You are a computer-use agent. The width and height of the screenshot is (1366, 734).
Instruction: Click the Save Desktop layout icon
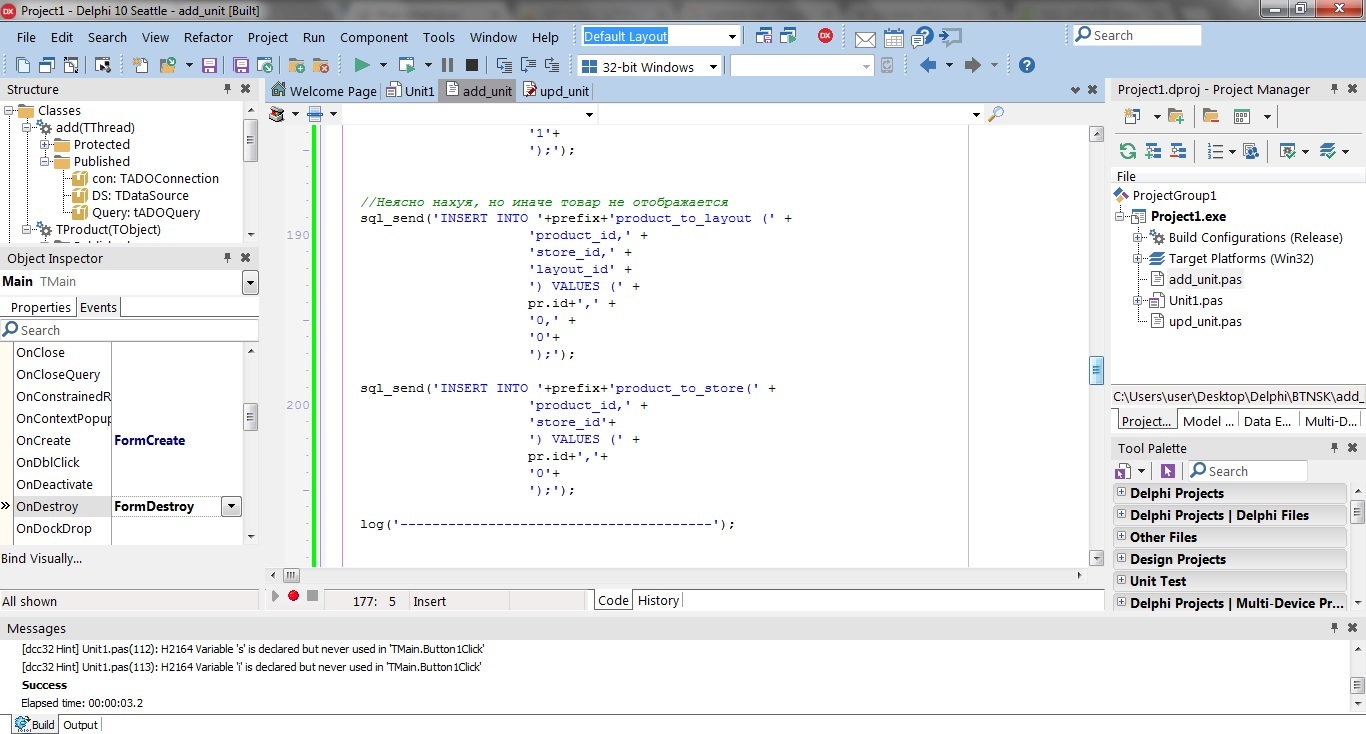(x=764, y=36)
